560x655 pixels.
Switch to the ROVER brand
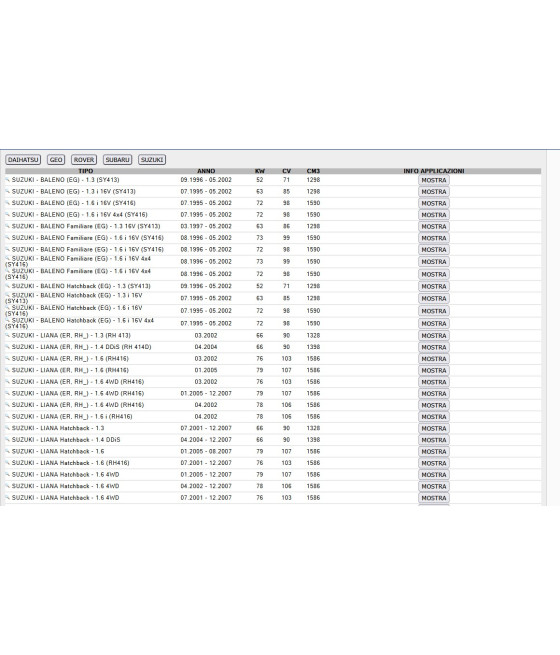84,160
